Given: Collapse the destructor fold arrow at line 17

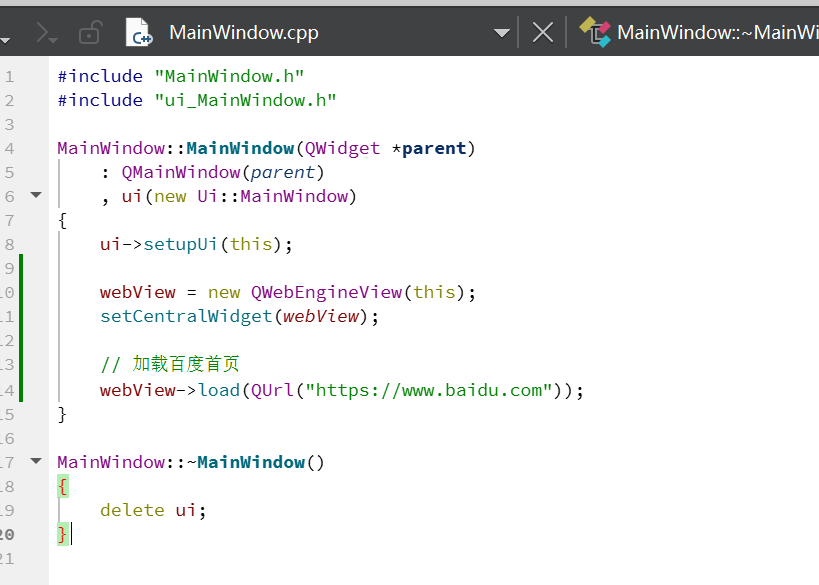Looking at the screenshot, I should pos(36,461).
